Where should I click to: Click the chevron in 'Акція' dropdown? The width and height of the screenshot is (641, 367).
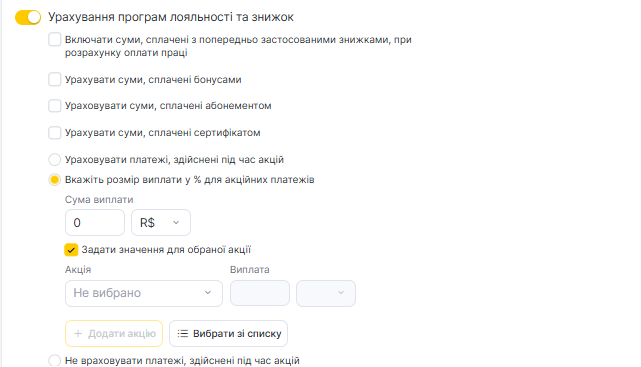[x=208, y=293]
